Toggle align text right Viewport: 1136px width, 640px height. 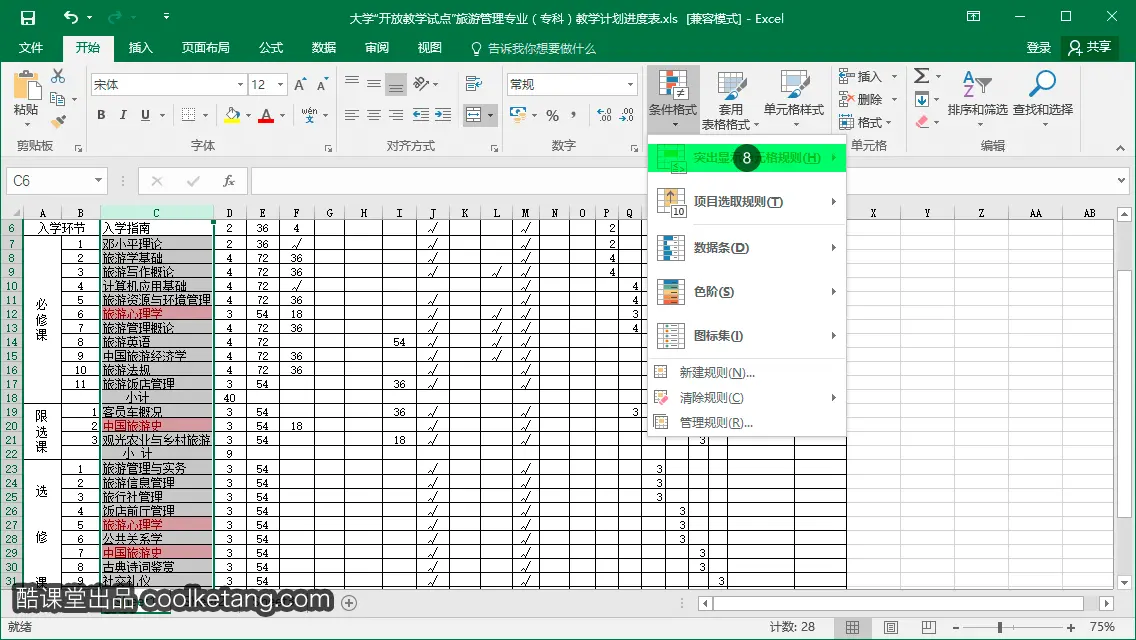396,115
